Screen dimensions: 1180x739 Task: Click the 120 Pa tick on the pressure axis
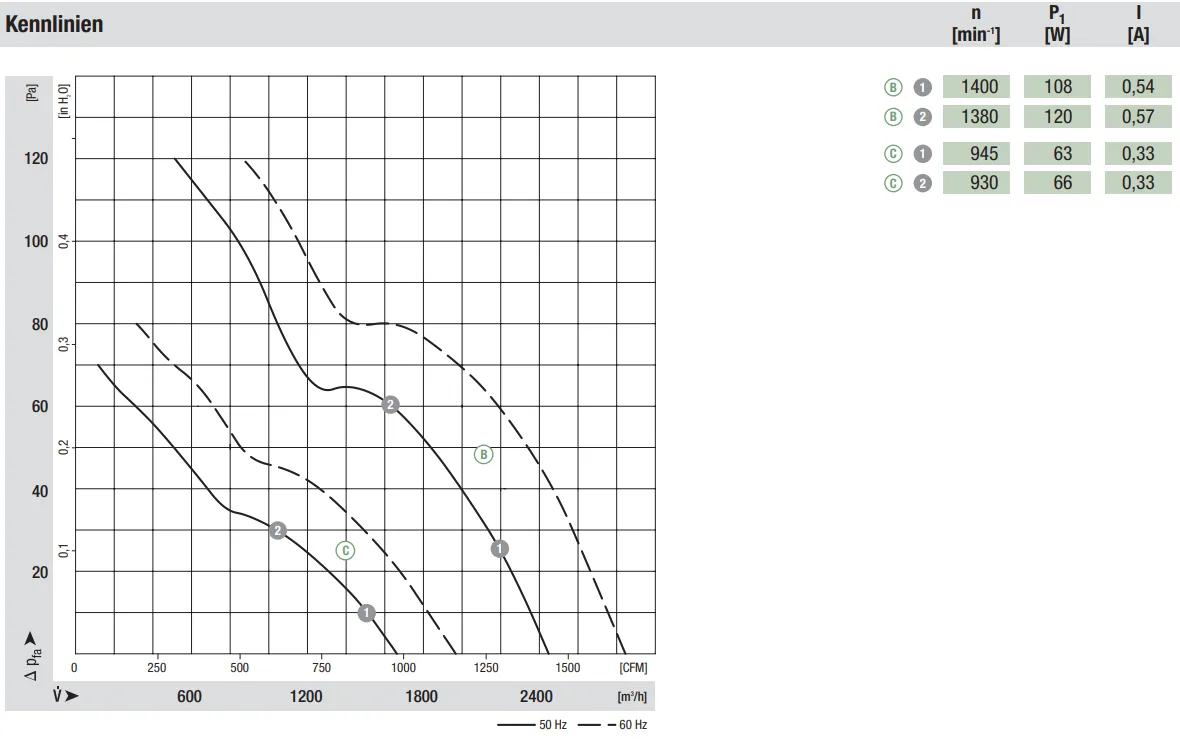click(36, 159)
